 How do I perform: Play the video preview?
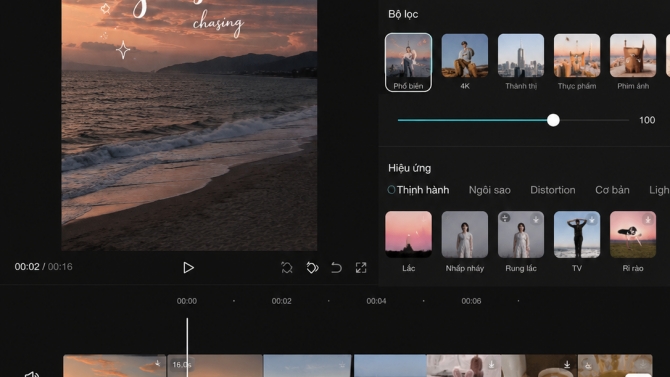(x=188, y=268)
